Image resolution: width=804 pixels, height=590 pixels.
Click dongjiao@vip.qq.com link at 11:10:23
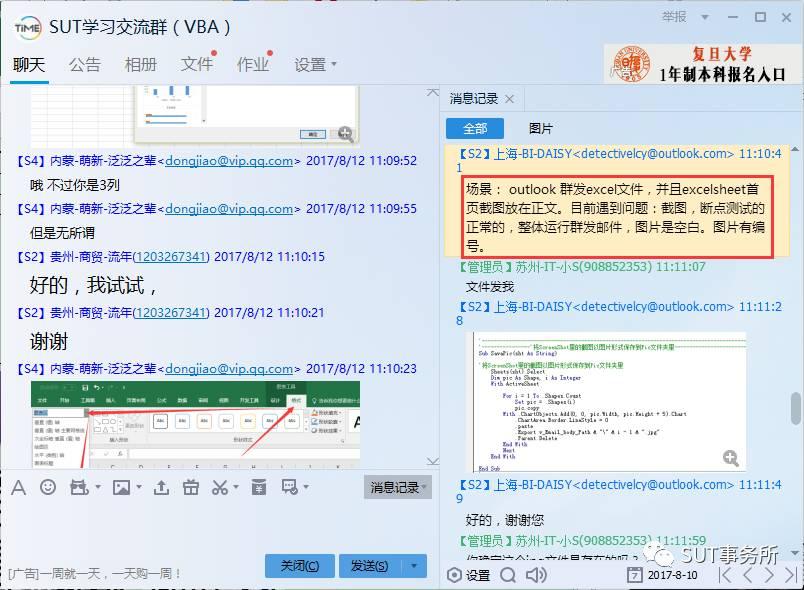click(x=230, y=369)
